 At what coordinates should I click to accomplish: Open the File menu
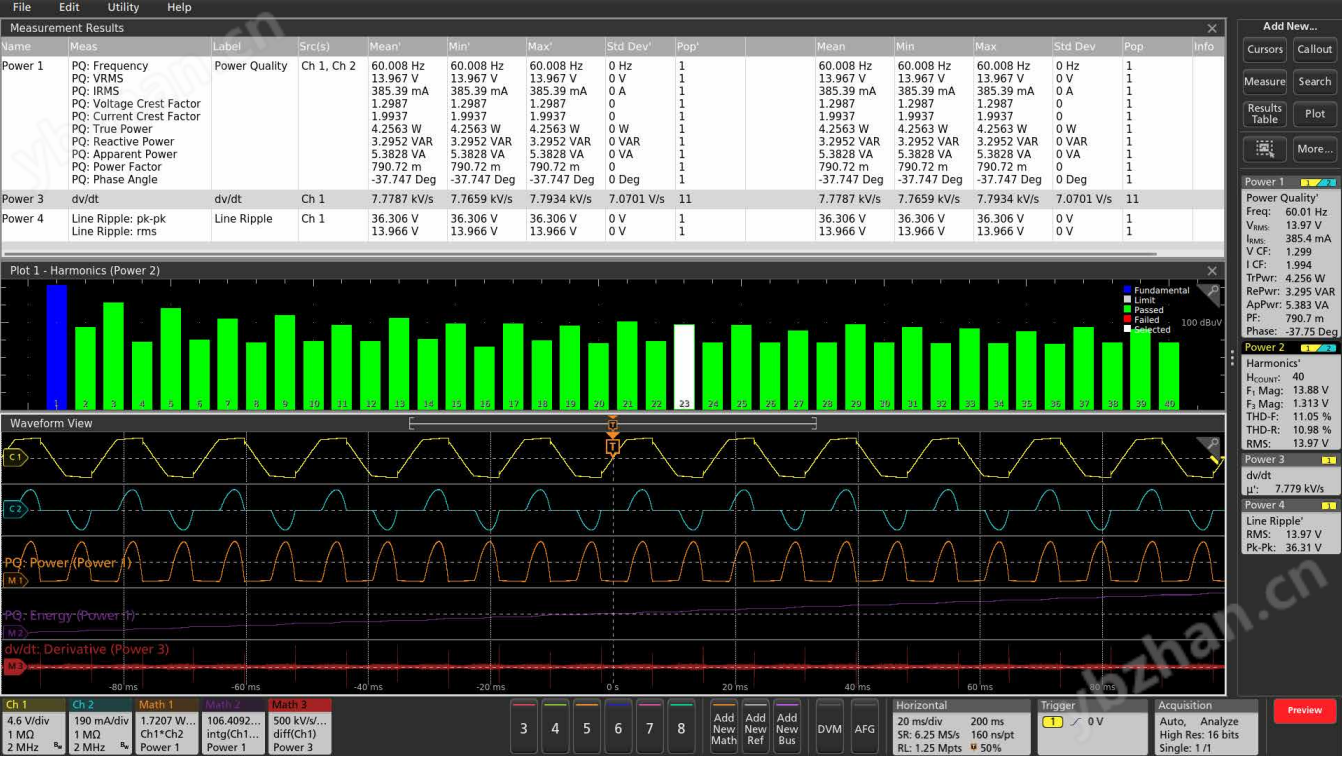[22, 7]
